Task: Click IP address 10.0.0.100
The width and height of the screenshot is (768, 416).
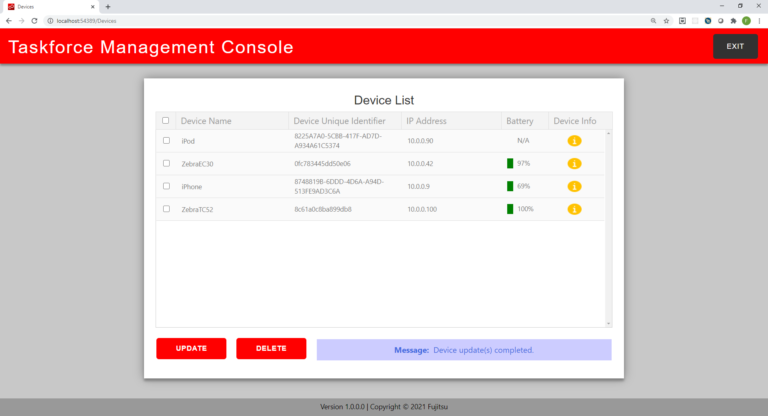Action: [422, 209]
